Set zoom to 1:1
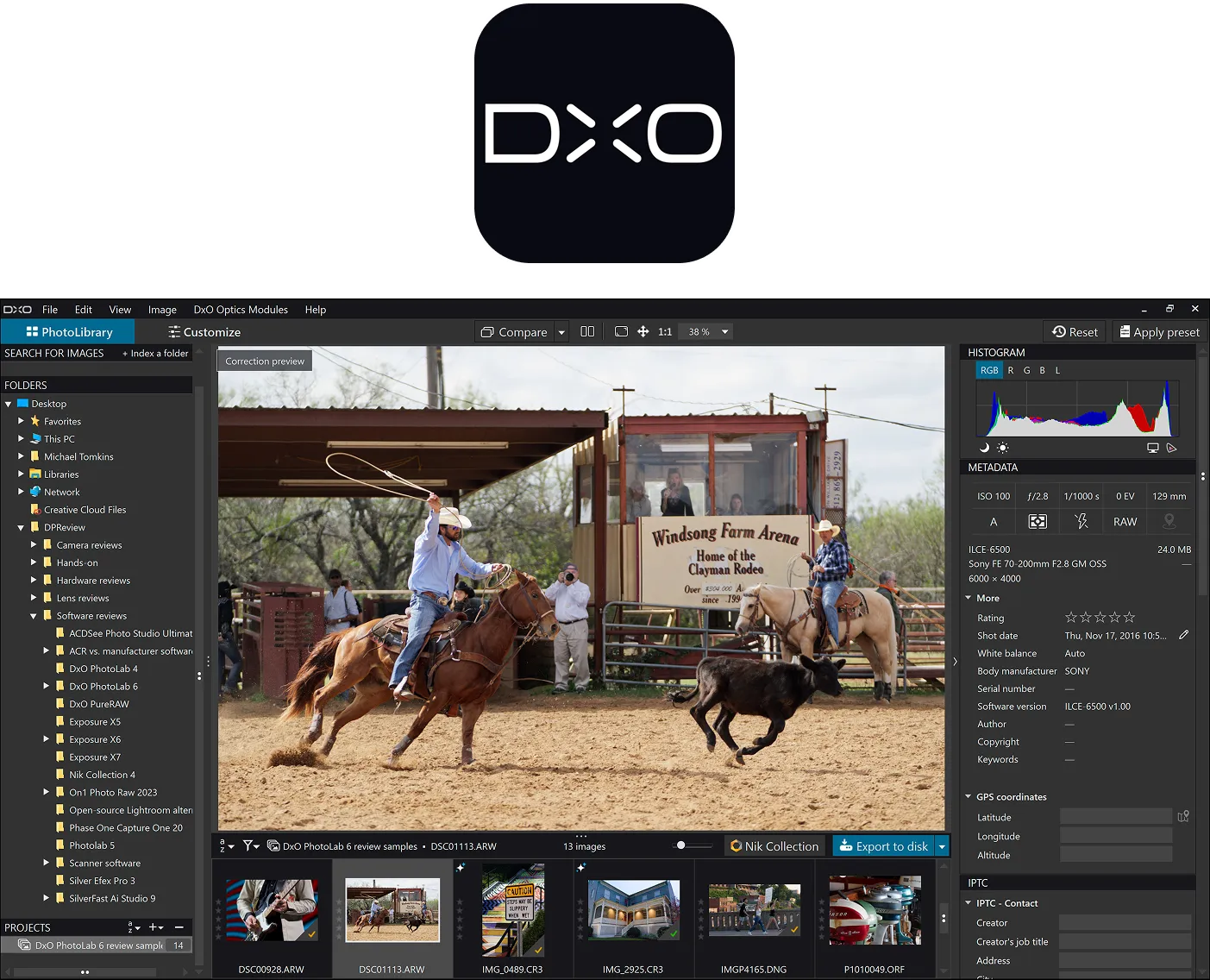 (665, 331)
